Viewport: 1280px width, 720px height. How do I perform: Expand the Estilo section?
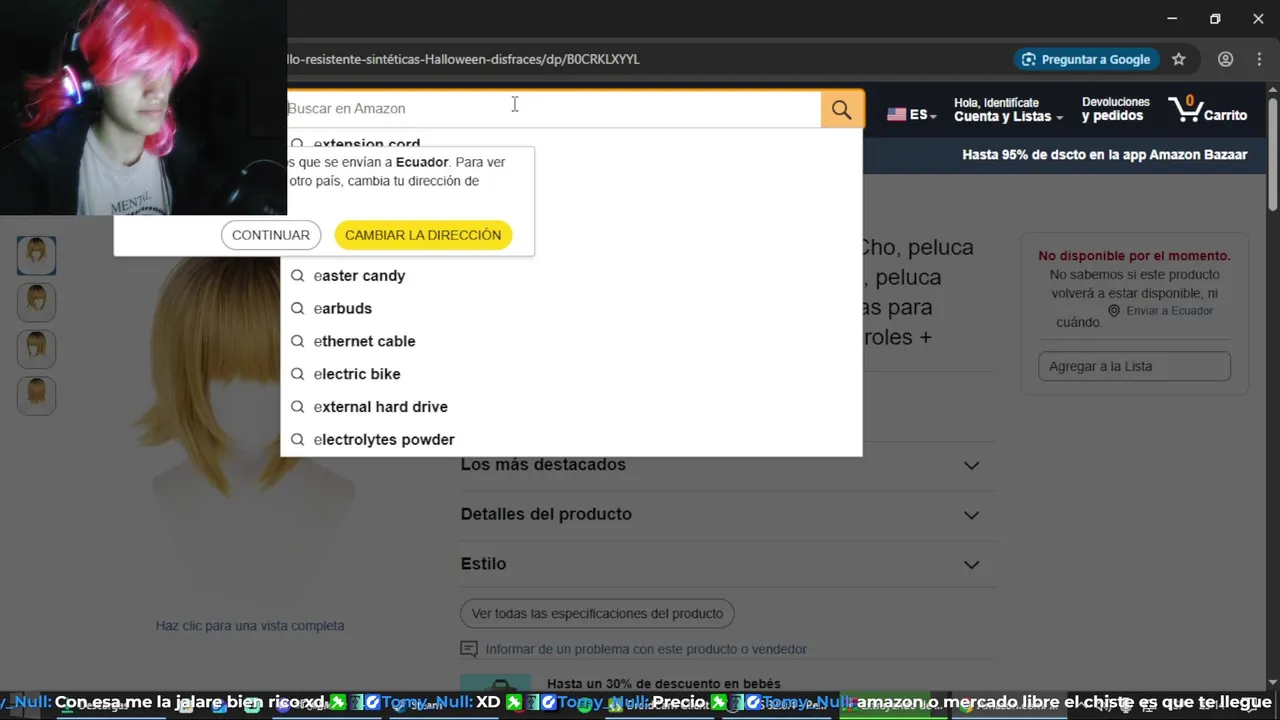pyautogui.click(x=727, y=564)
